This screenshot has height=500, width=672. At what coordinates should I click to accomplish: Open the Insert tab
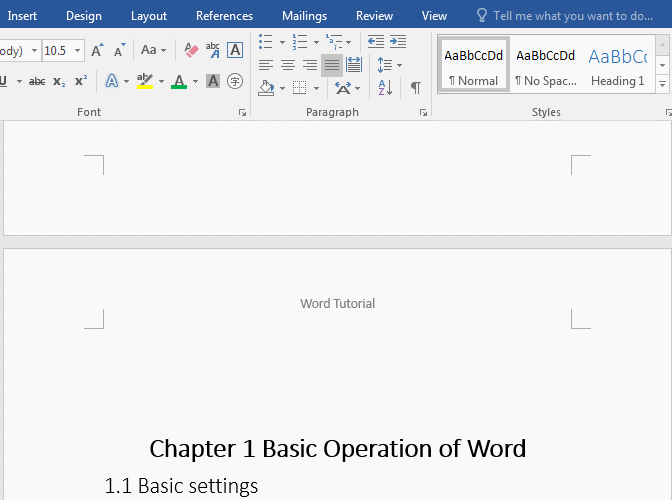click(x=22, y=16)
